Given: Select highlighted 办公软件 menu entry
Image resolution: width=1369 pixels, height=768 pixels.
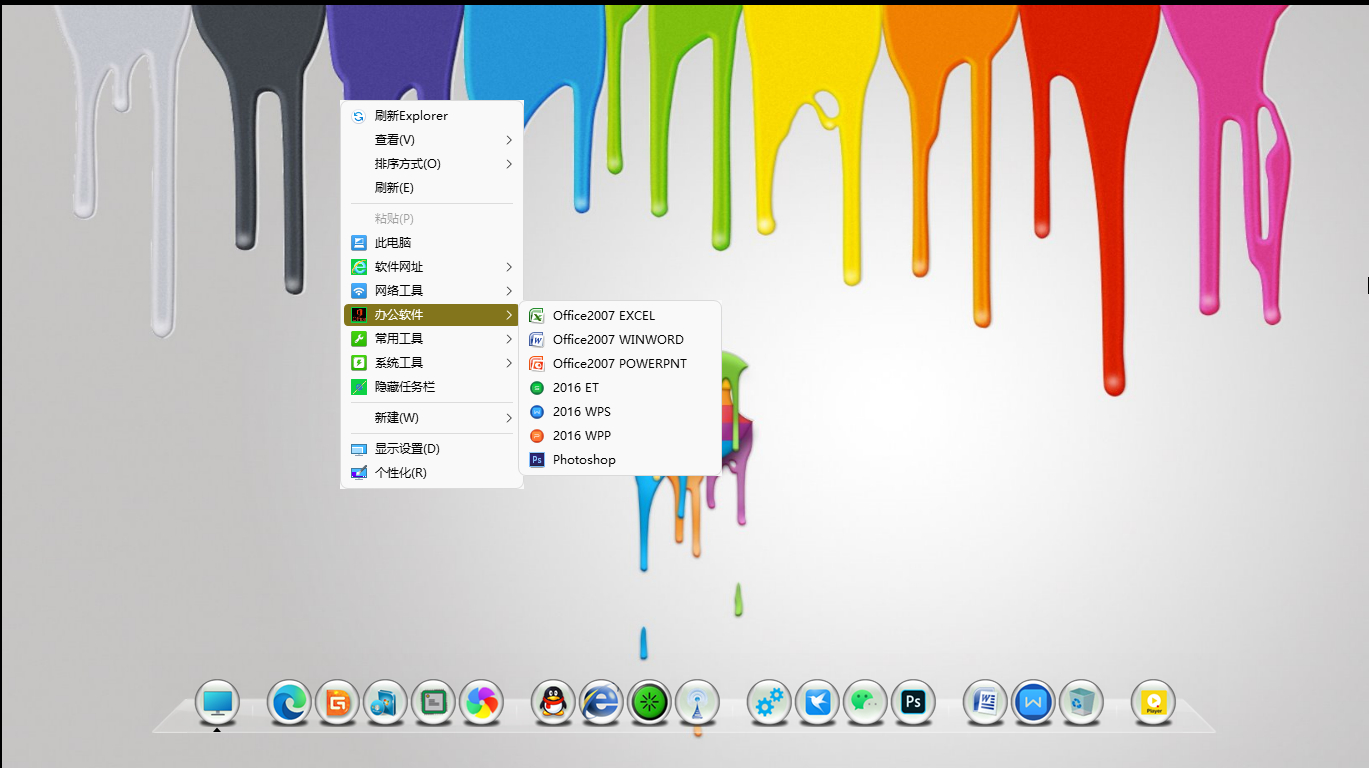Looking at the screenshot, I should pos(431,315).
